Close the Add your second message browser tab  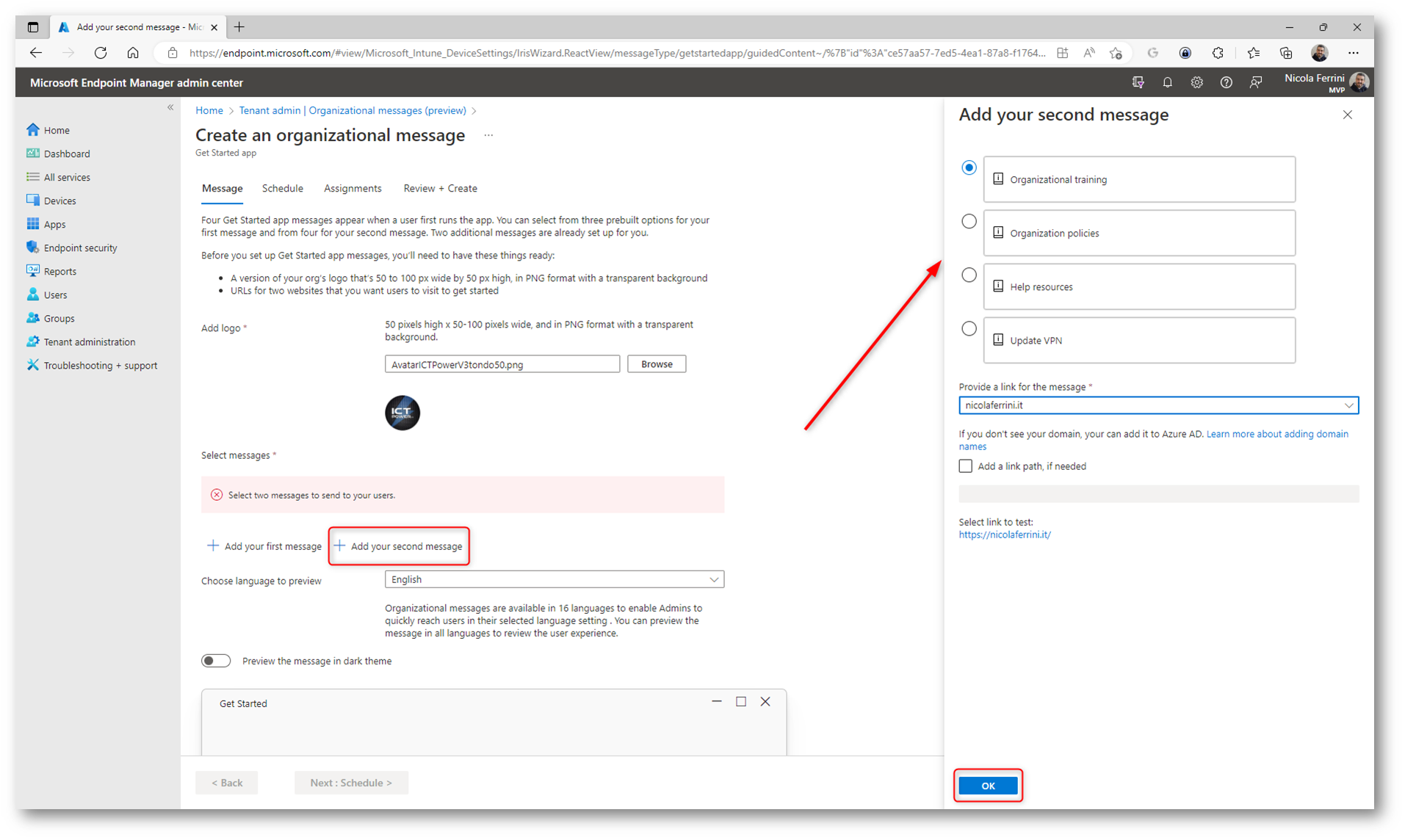(214, 27)
